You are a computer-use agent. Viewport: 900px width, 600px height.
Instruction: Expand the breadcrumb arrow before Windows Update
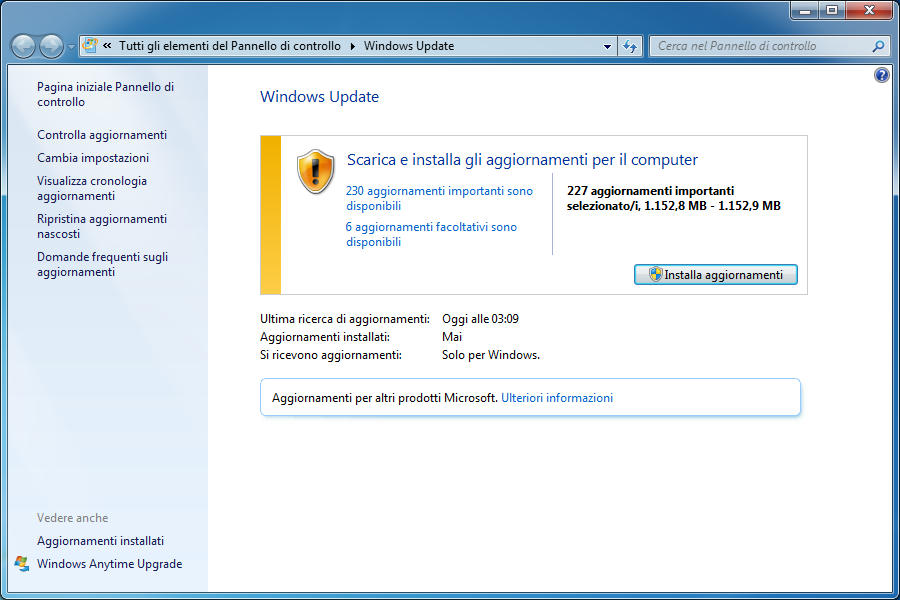352,46
